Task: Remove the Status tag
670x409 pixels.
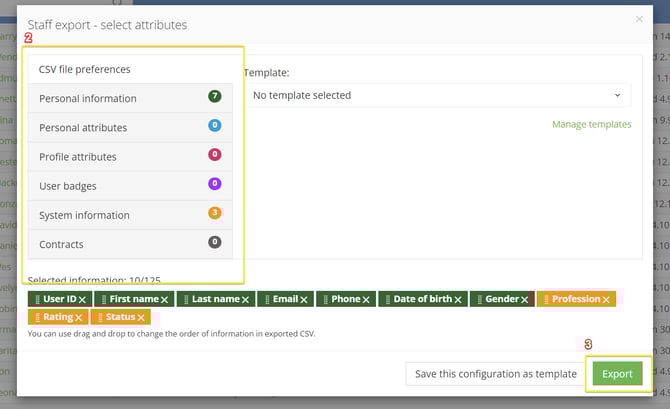Action: pyautogui.click(x=141, y=318)
